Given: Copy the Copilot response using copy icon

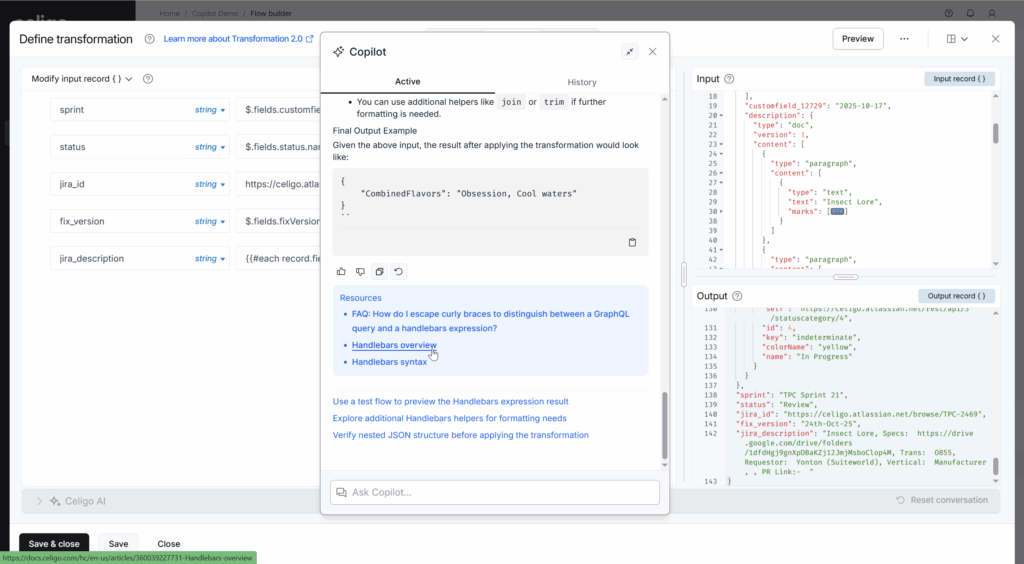Looking at the screenshot, I should pos(379,271).
